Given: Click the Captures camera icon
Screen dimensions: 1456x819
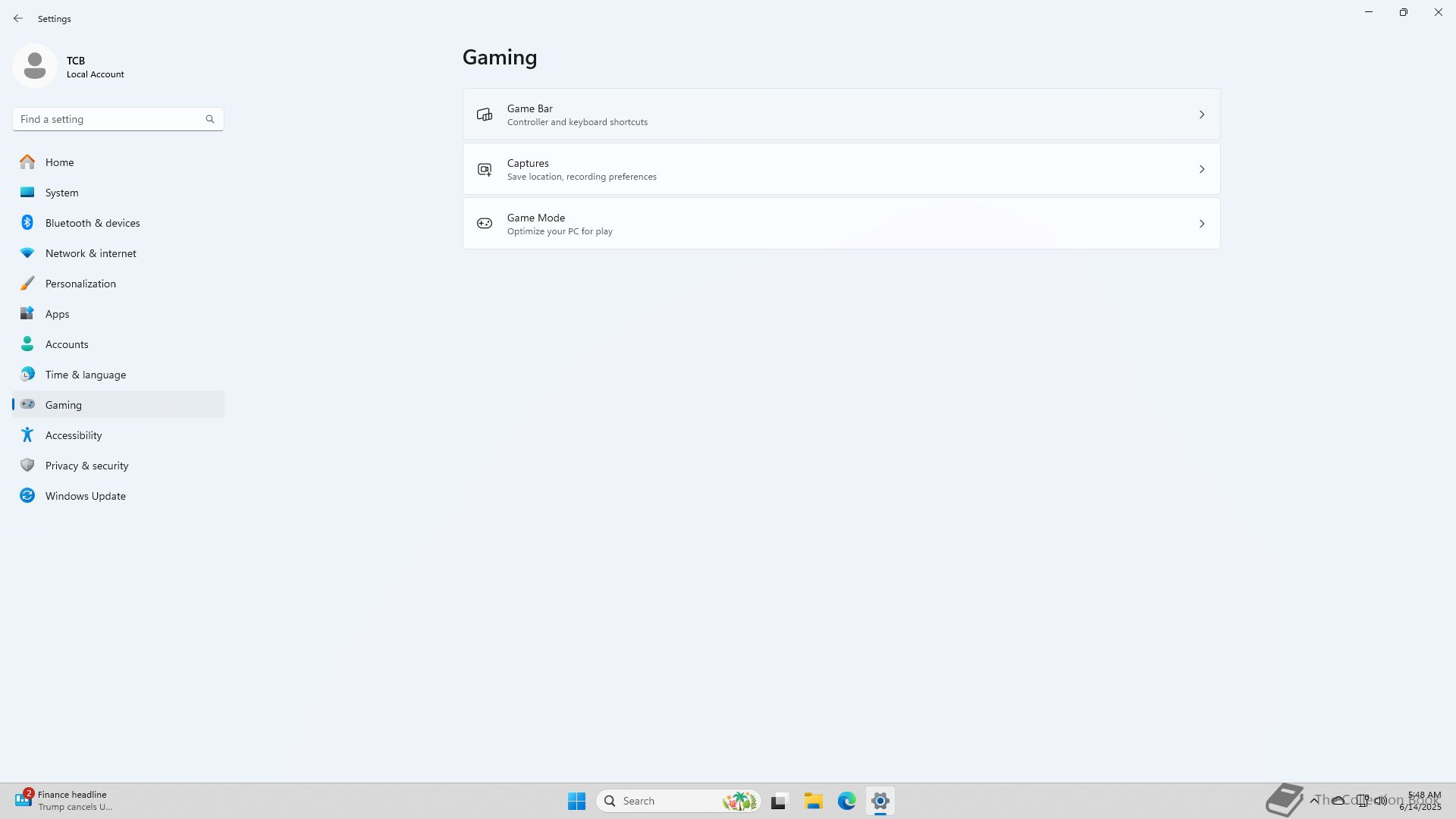Looking at the screenshot, I should 484,169.
